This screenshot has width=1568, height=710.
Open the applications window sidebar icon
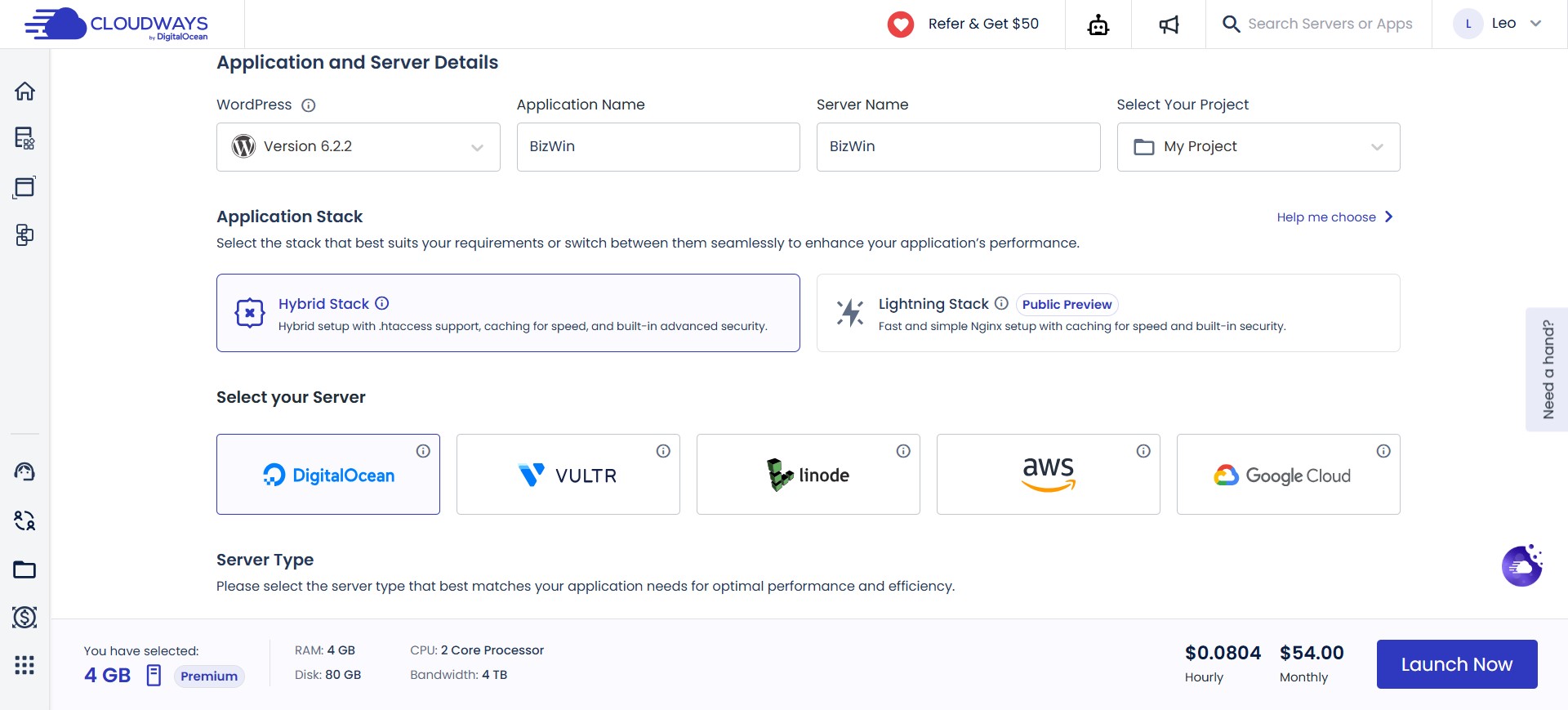click(24, 187)
